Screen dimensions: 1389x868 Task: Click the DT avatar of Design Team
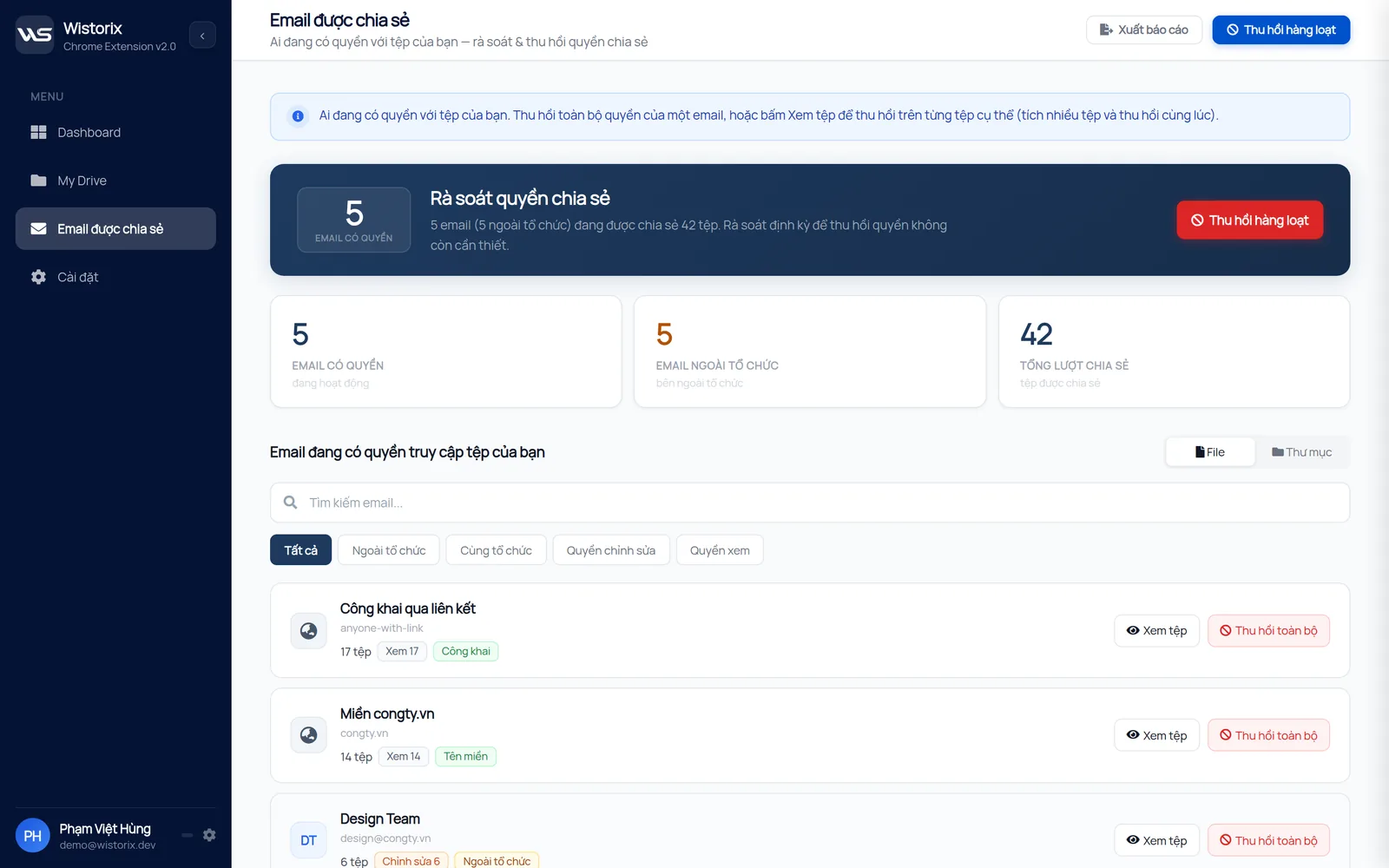tap(308, 840)
